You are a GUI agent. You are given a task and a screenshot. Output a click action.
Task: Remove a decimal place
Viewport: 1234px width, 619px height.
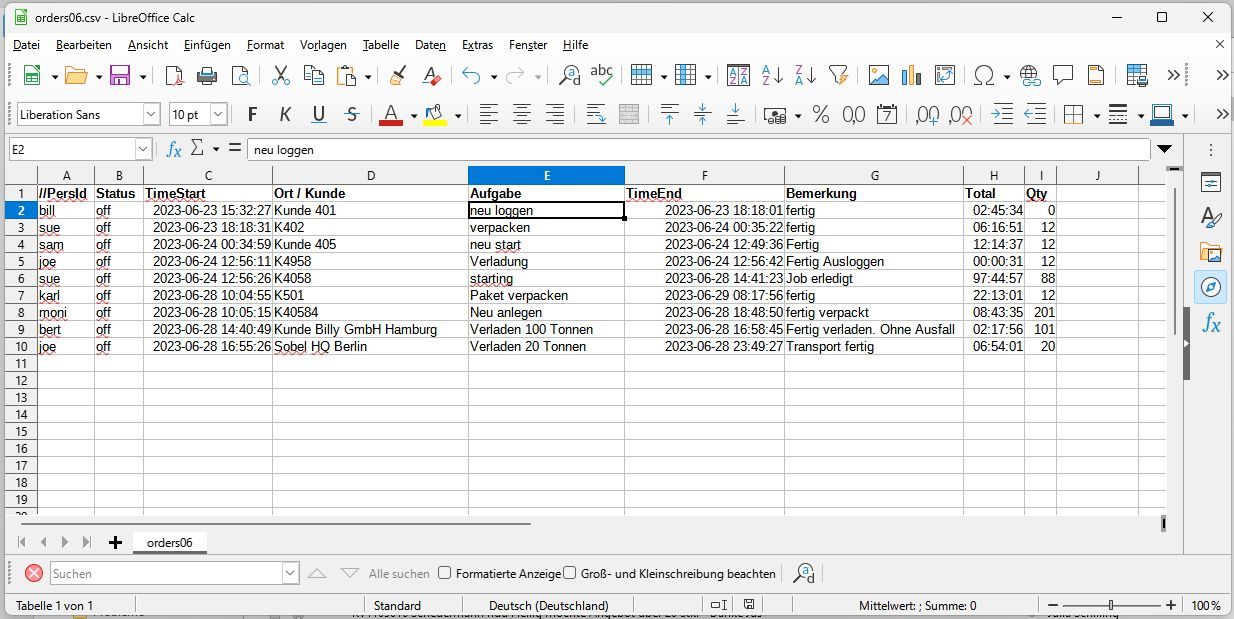960,115
